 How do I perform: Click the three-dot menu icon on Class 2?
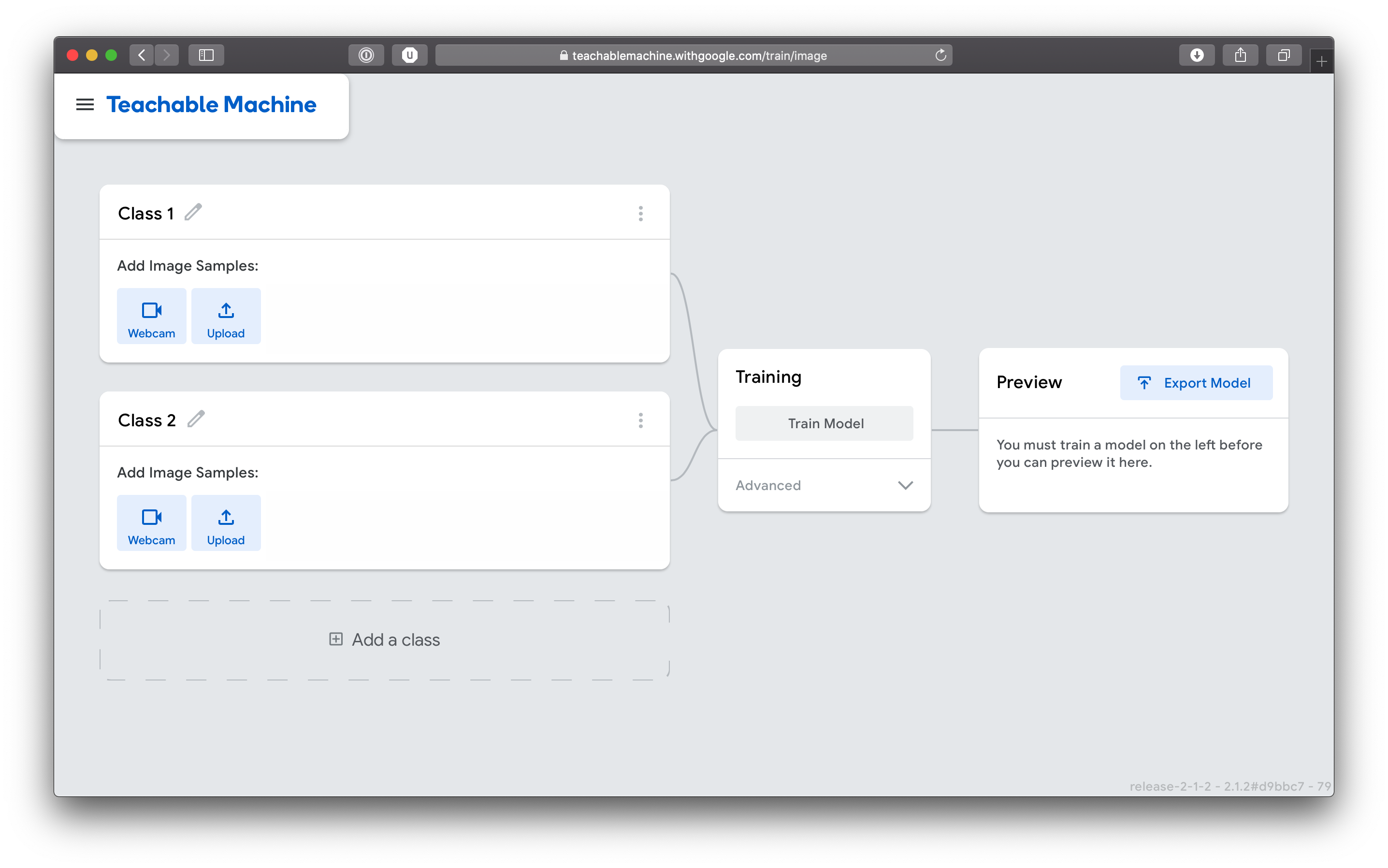click(x=641, y=420)
